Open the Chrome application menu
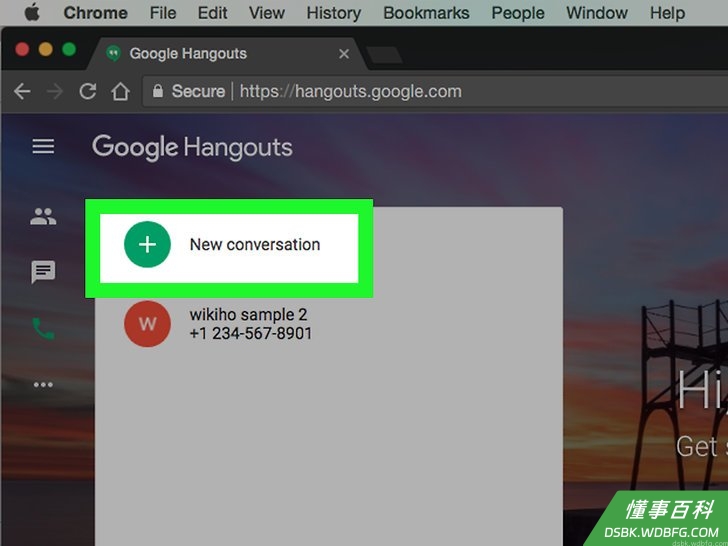This screenshot has height=546, width=728. coord(96,13)
